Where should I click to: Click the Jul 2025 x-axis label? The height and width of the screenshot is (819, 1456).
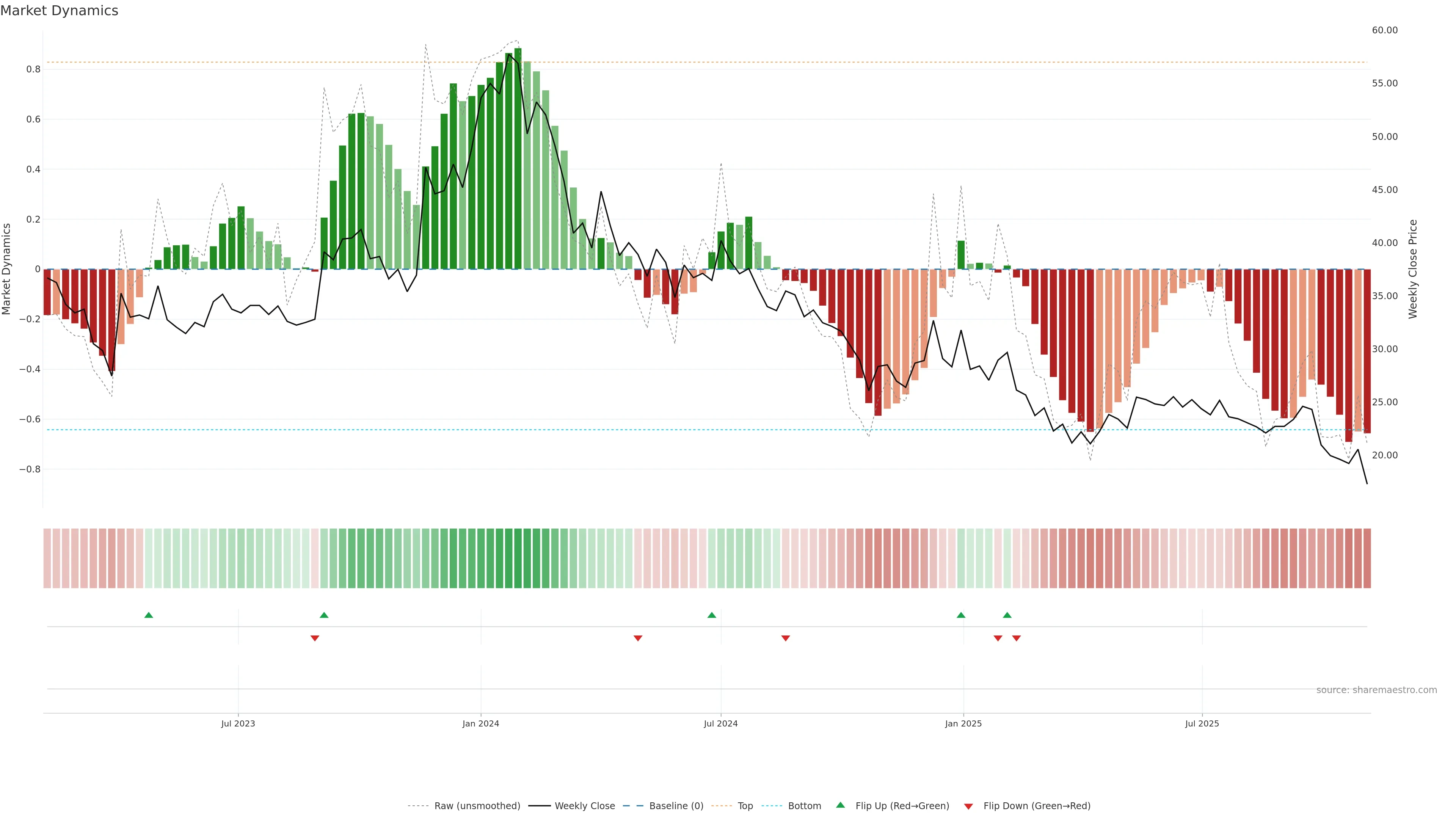click(x=1202, y=723)
